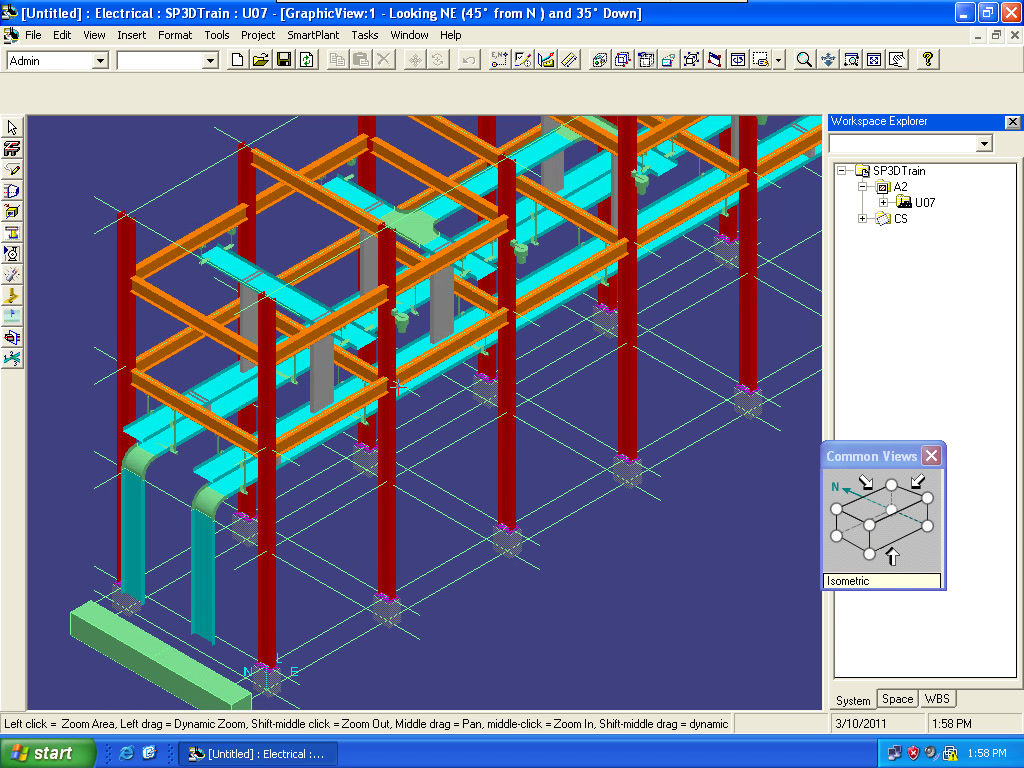Screen dimensions: 1024x768
Task: Open the Admin permission group dropdown
Action: coord(100,61)
